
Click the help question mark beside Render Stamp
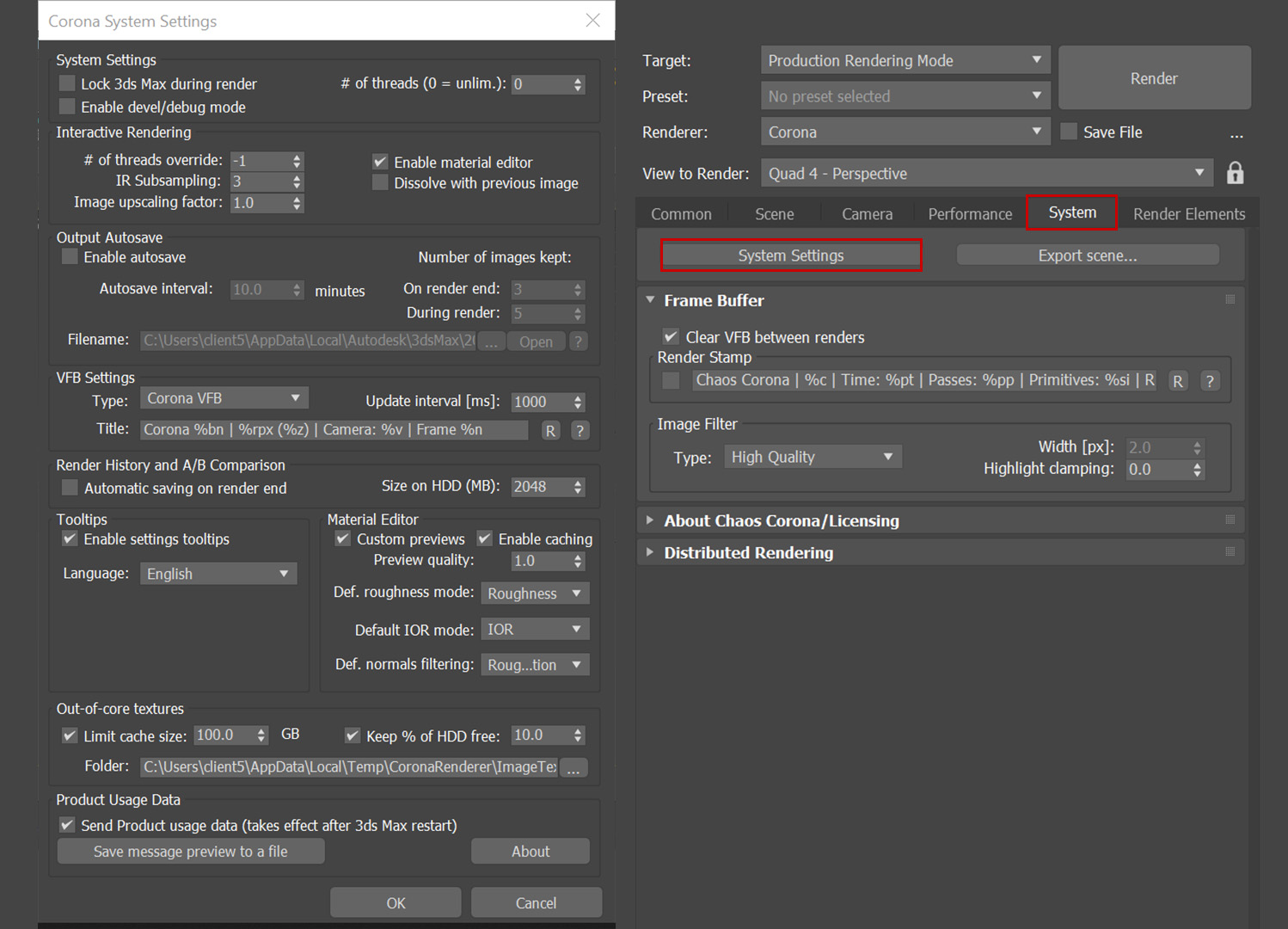coord(1210,381)
